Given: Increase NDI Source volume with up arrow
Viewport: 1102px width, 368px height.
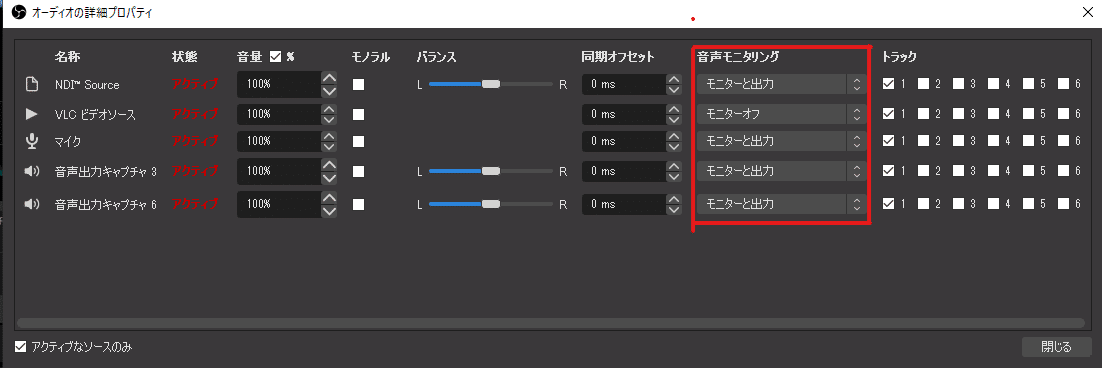Looking at the screenshot, I should click(329, 77).
